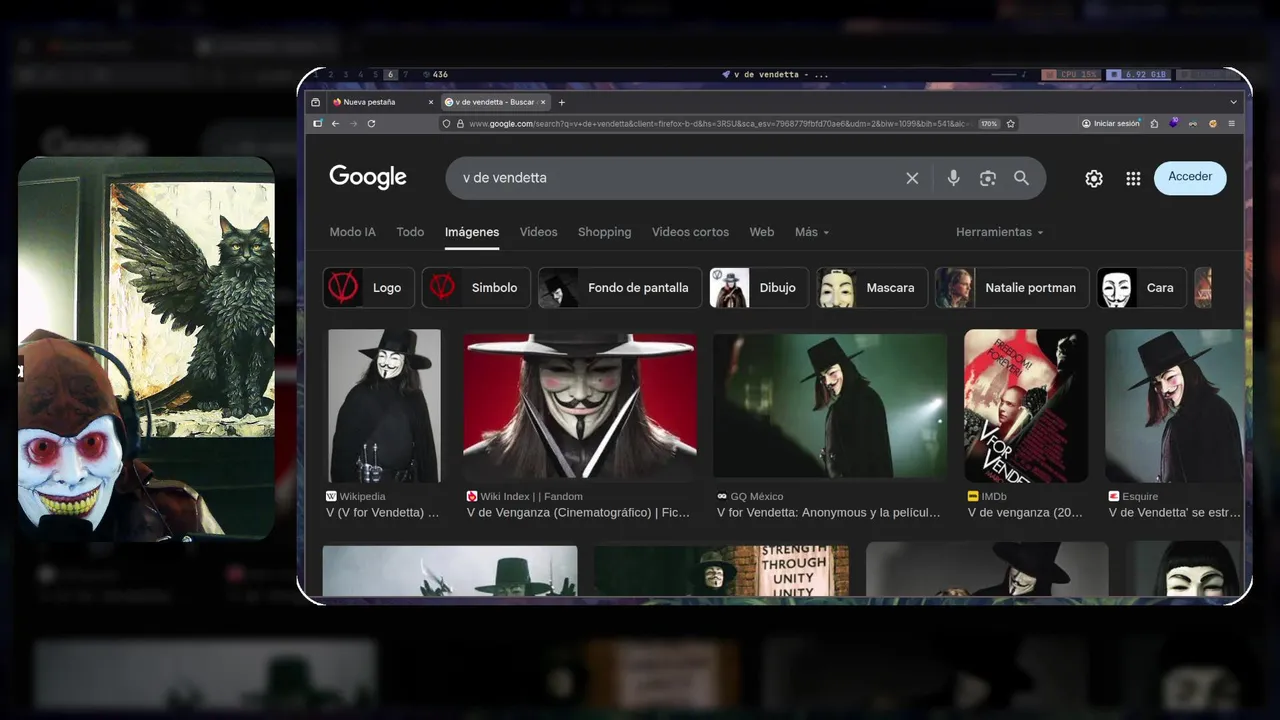Click the magnifying glass search icon
Screen dimensions: 1280x720
coord(1021,178)
